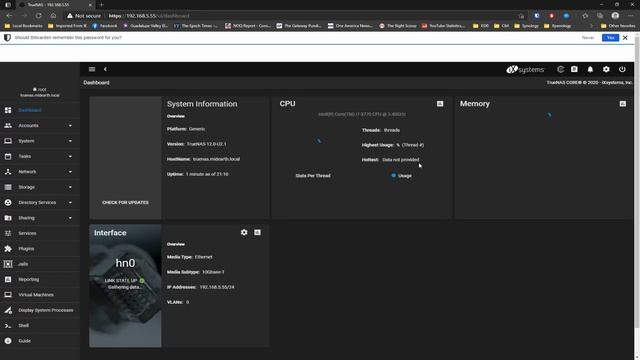Viewport: 640px width, 360px height.
Task: Open Reporting in the sidebar
Action: 29,280
